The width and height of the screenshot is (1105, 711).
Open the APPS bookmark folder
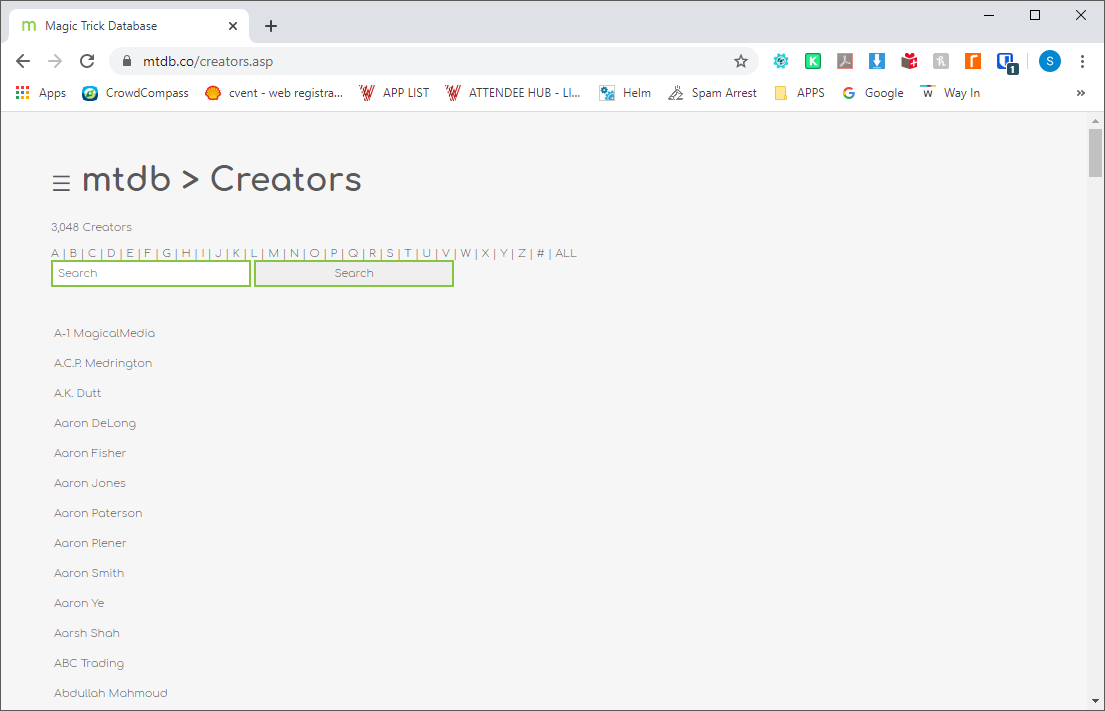pos(800,93)
